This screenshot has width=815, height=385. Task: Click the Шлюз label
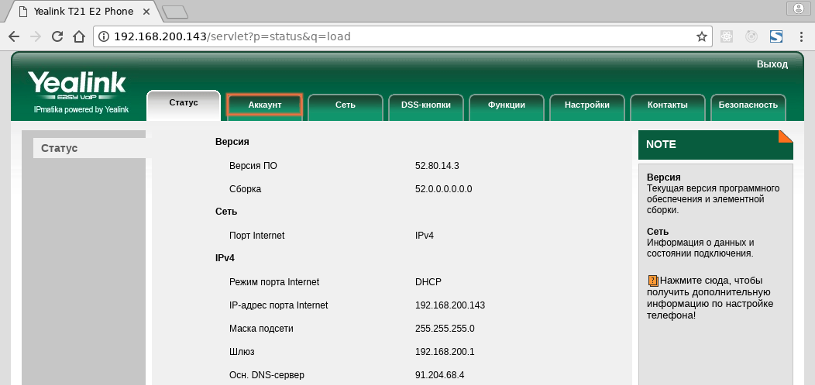pyautogui.click(x=242, y=352)
